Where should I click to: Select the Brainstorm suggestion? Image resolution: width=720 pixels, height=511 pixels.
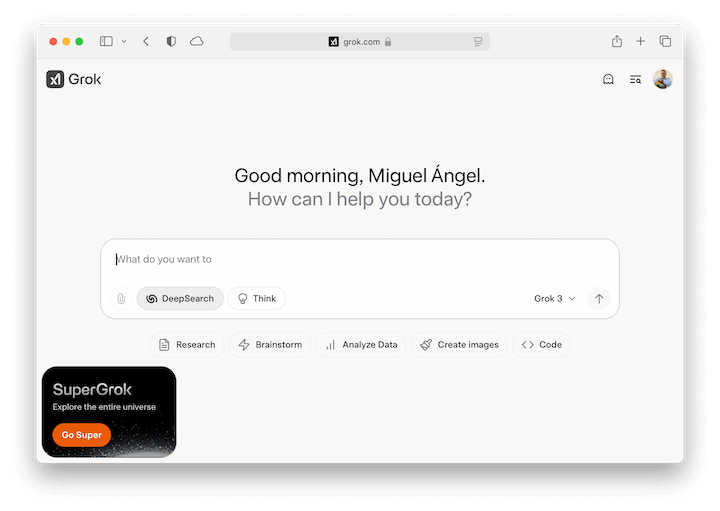(270, 345)
